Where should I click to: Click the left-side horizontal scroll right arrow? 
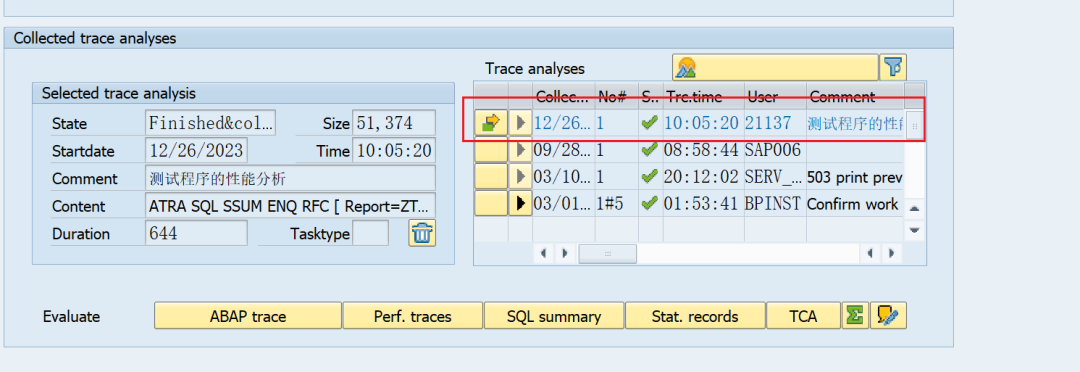tap(564, 253)
